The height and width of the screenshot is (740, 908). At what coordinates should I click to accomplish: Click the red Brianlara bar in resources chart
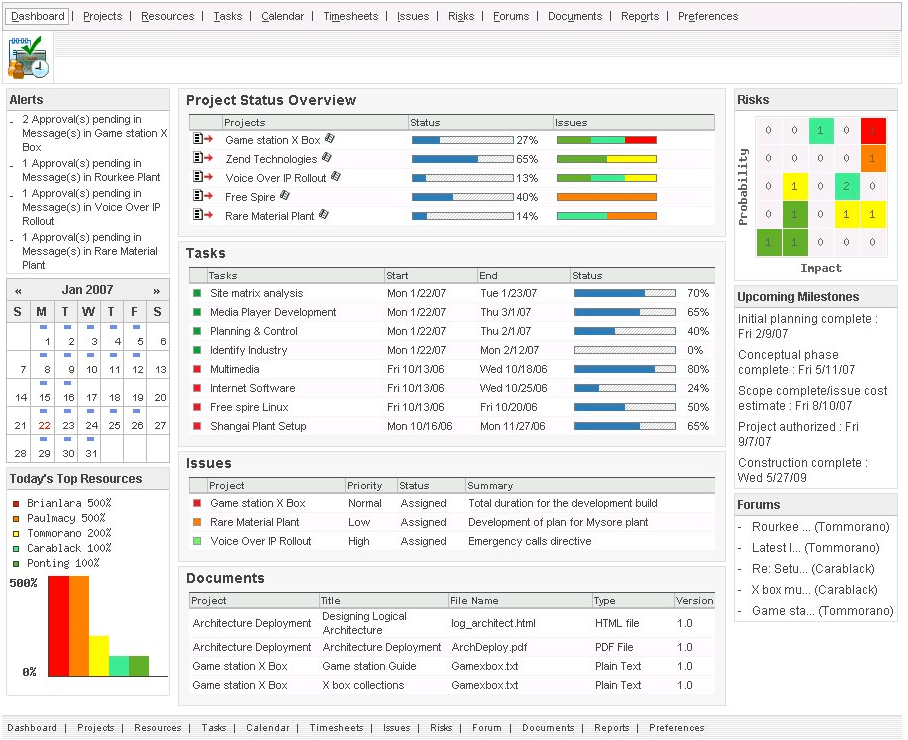point(58,626)
